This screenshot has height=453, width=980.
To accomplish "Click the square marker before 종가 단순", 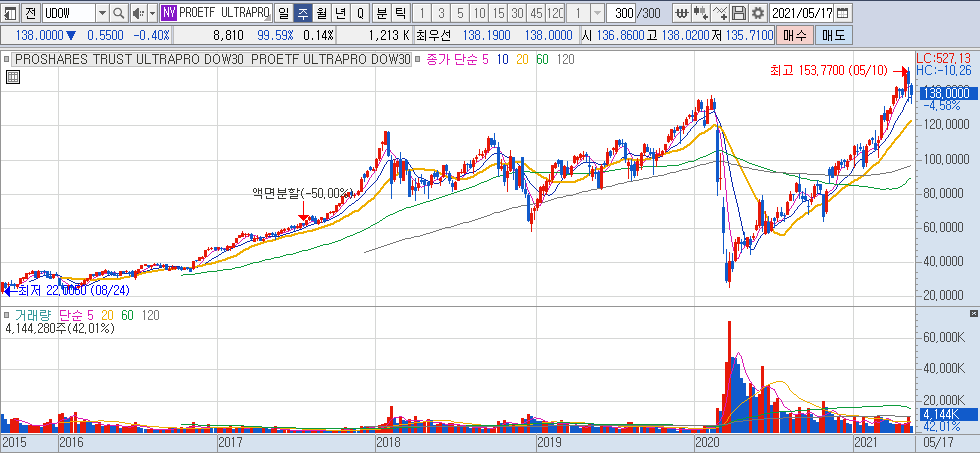I will pos(418,60).
